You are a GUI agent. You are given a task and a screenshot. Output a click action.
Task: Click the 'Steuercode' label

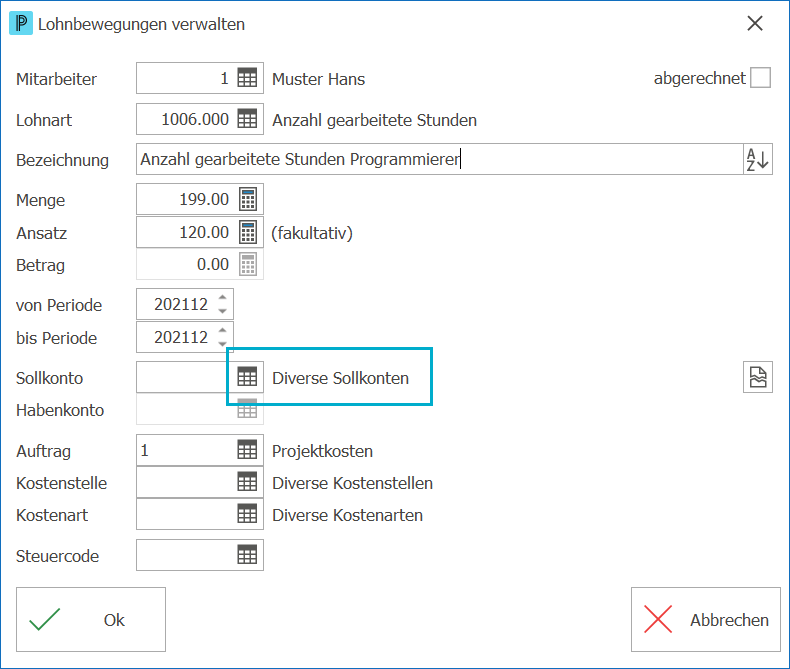57,556
